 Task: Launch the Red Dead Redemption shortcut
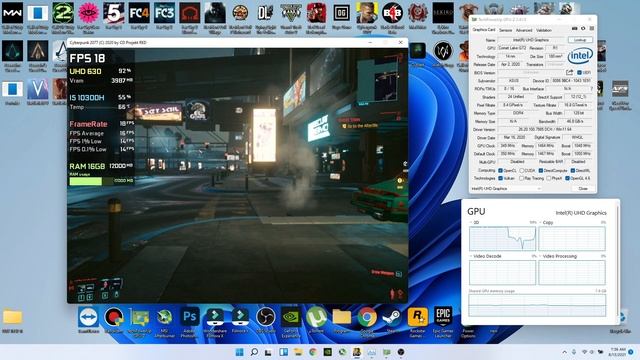pyautogui.click(x=316, y=13)
